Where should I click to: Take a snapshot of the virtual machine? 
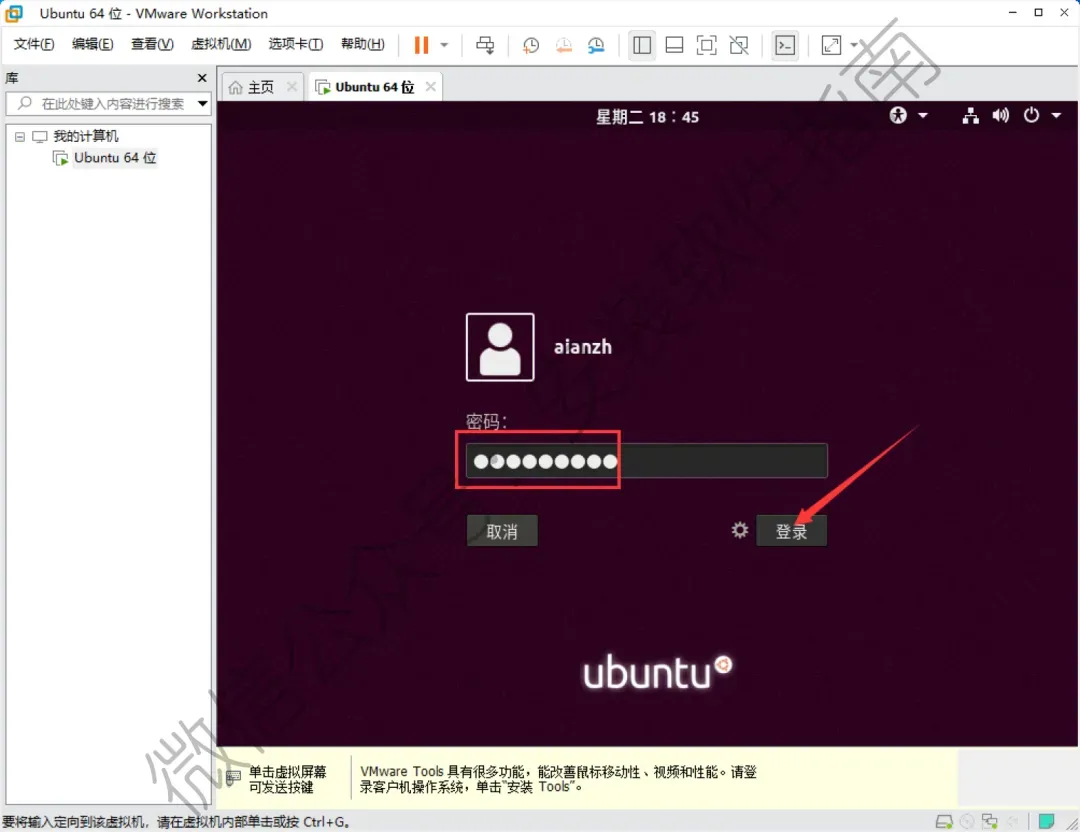pos(530,45)
